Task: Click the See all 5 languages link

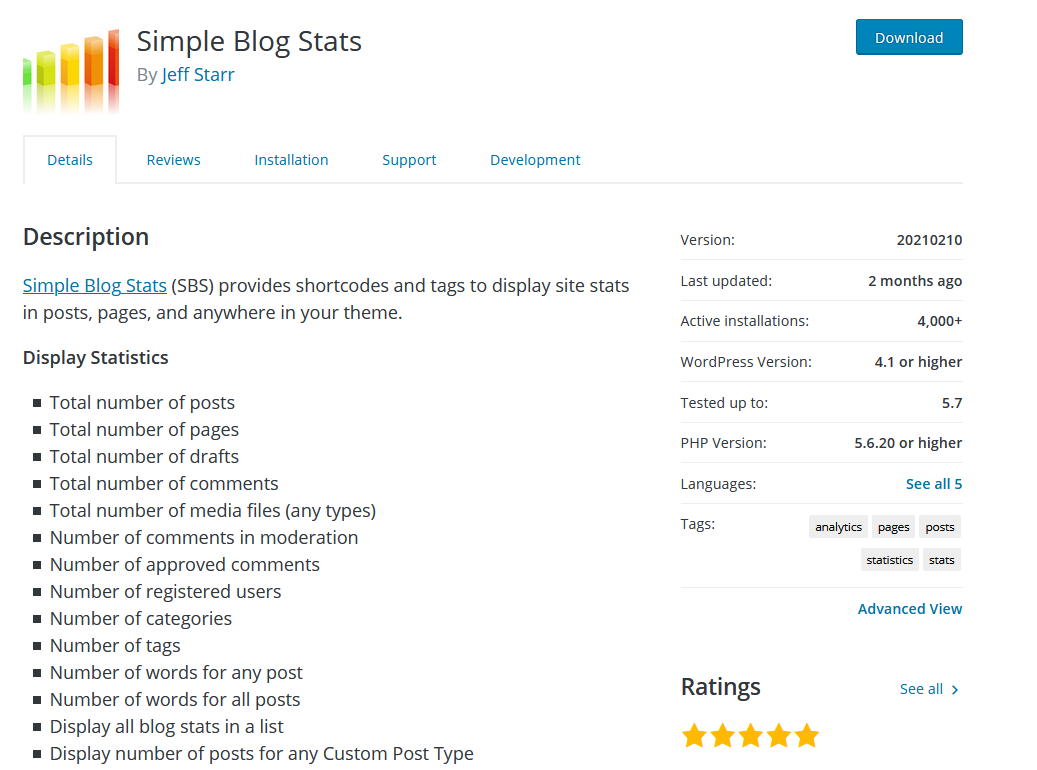Action: [x=933, y=483]
